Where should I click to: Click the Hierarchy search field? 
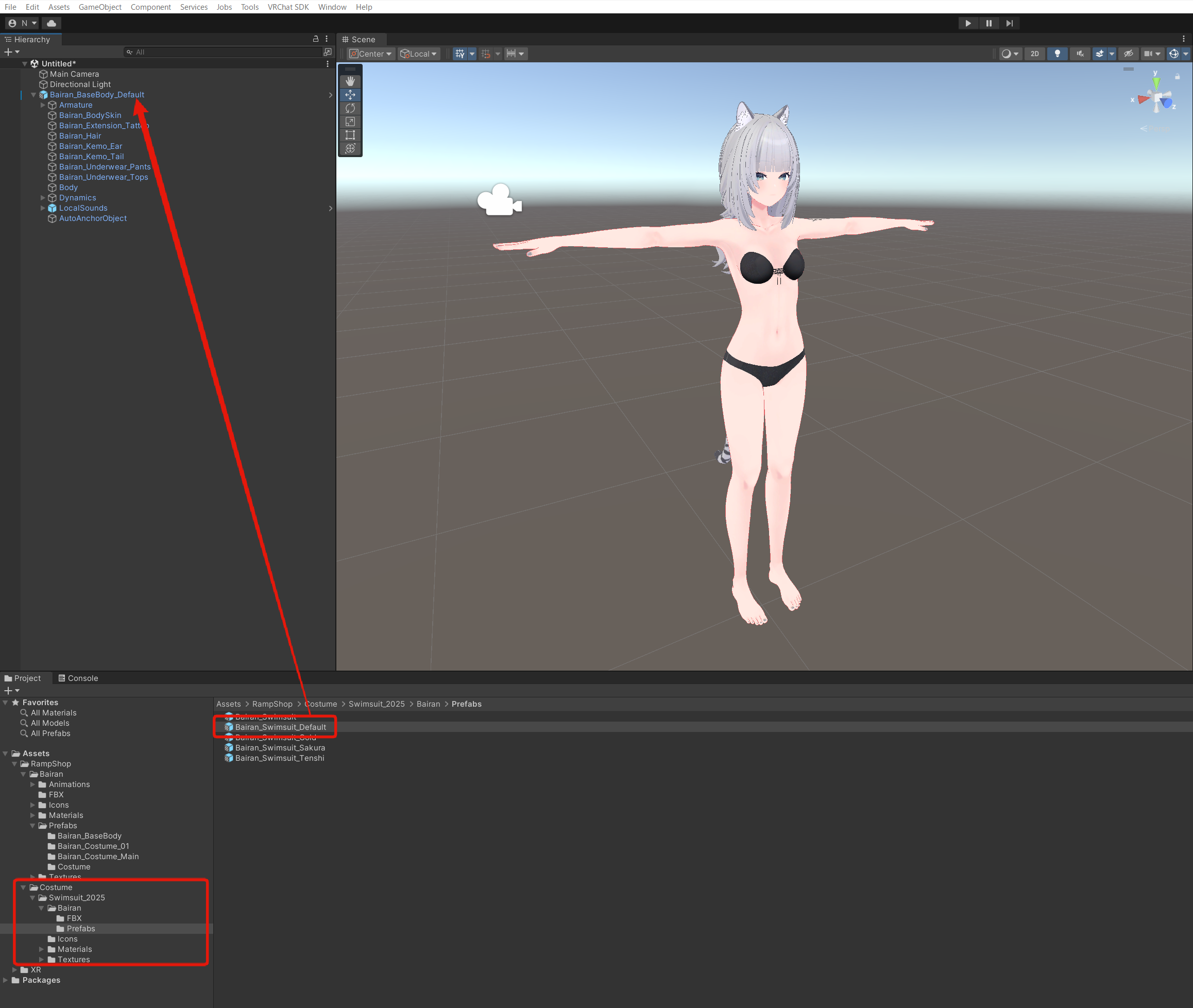[x=223, y=52]
